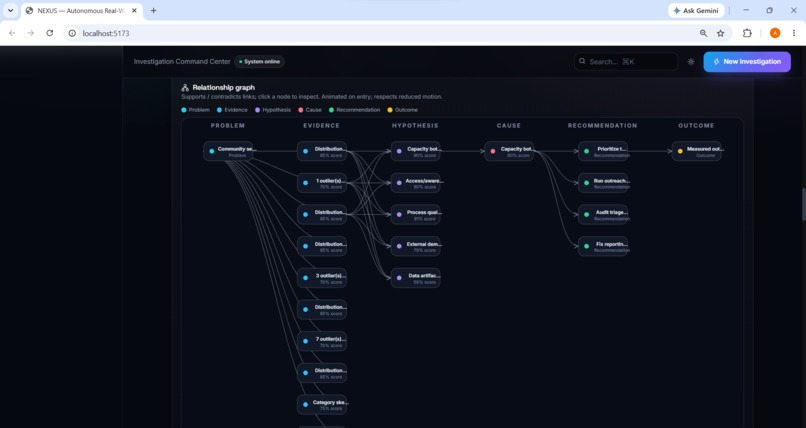This screenshot has width=806, height=428.
Task: Go forward in browser history
Action: coord(31,33)
